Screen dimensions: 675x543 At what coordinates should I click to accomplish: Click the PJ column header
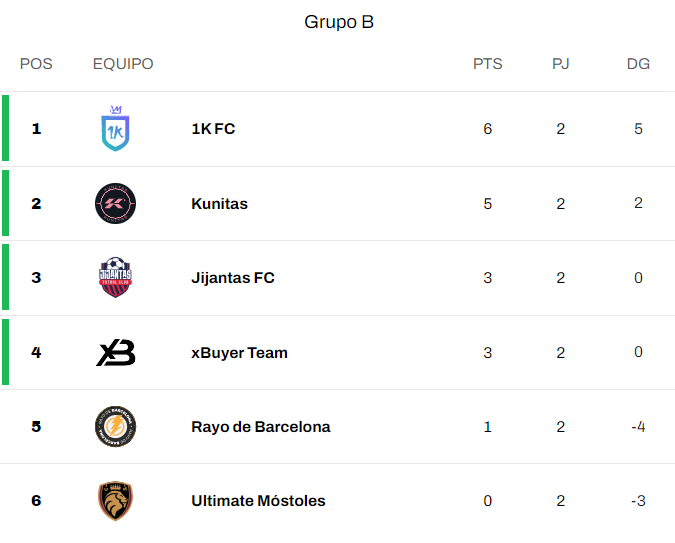560,64
